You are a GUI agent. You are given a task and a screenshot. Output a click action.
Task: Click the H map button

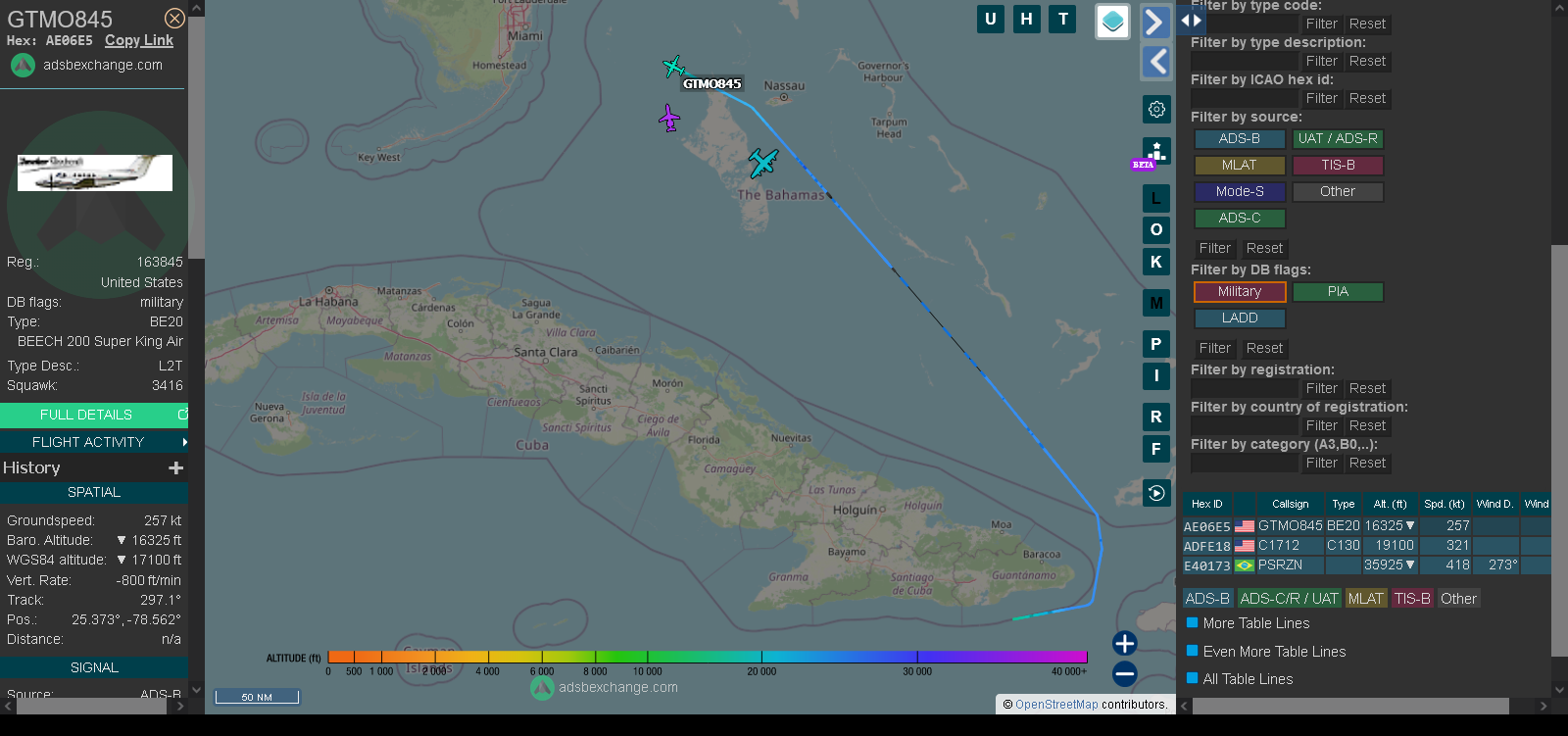coord(1026,19)
